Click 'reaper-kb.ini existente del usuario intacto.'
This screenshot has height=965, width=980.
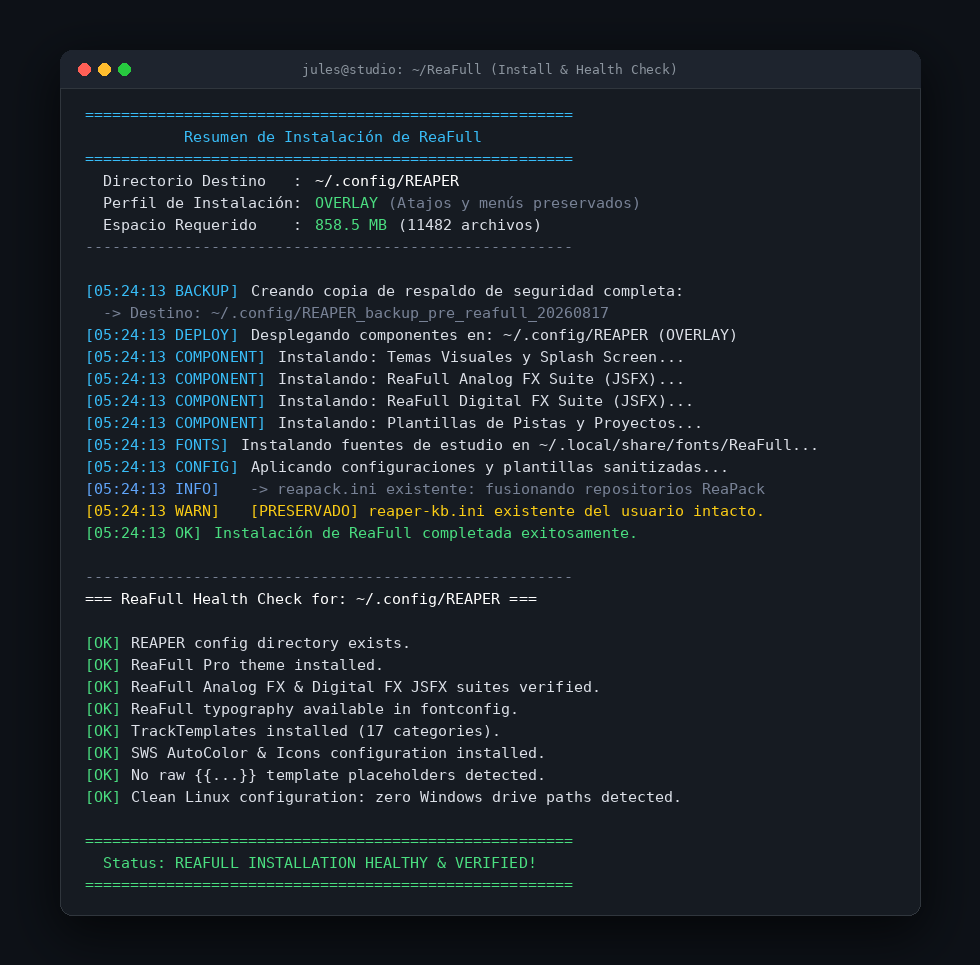click(x=566, y=511)
